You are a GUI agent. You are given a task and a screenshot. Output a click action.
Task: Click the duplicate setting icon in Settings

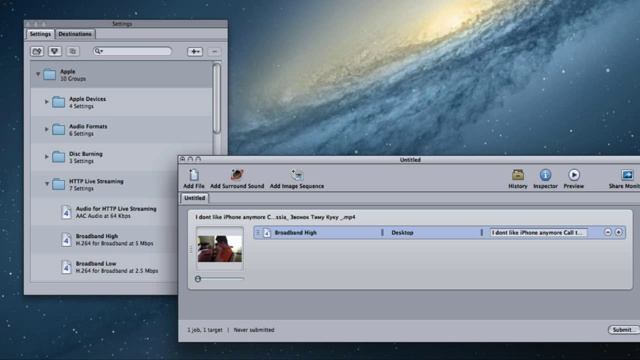pos(73,51)
